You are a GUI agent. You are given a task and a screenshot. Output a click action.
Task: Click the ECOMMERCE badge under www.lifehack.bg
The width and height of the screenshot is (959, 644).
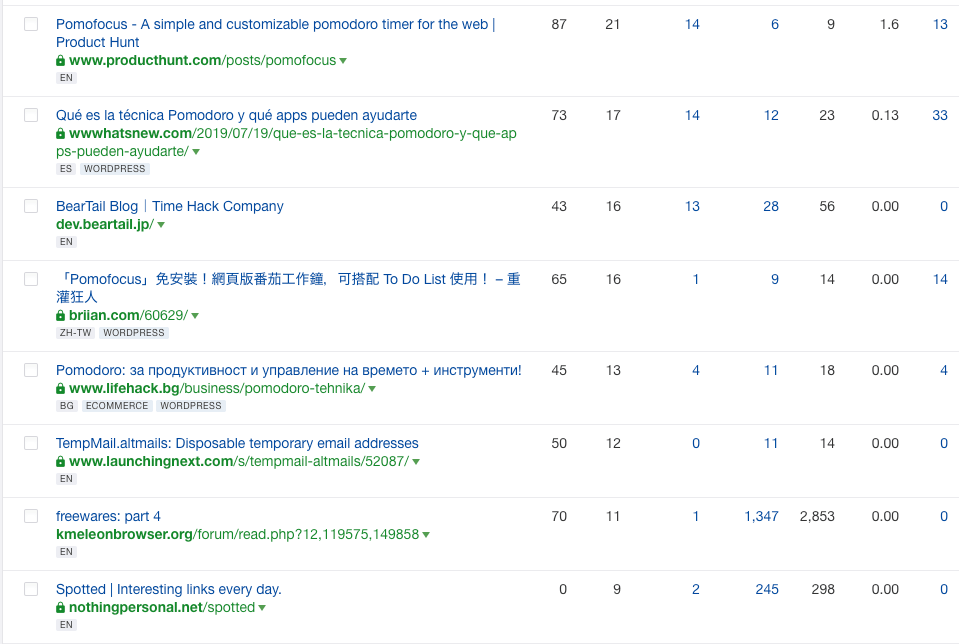point(116,405)
